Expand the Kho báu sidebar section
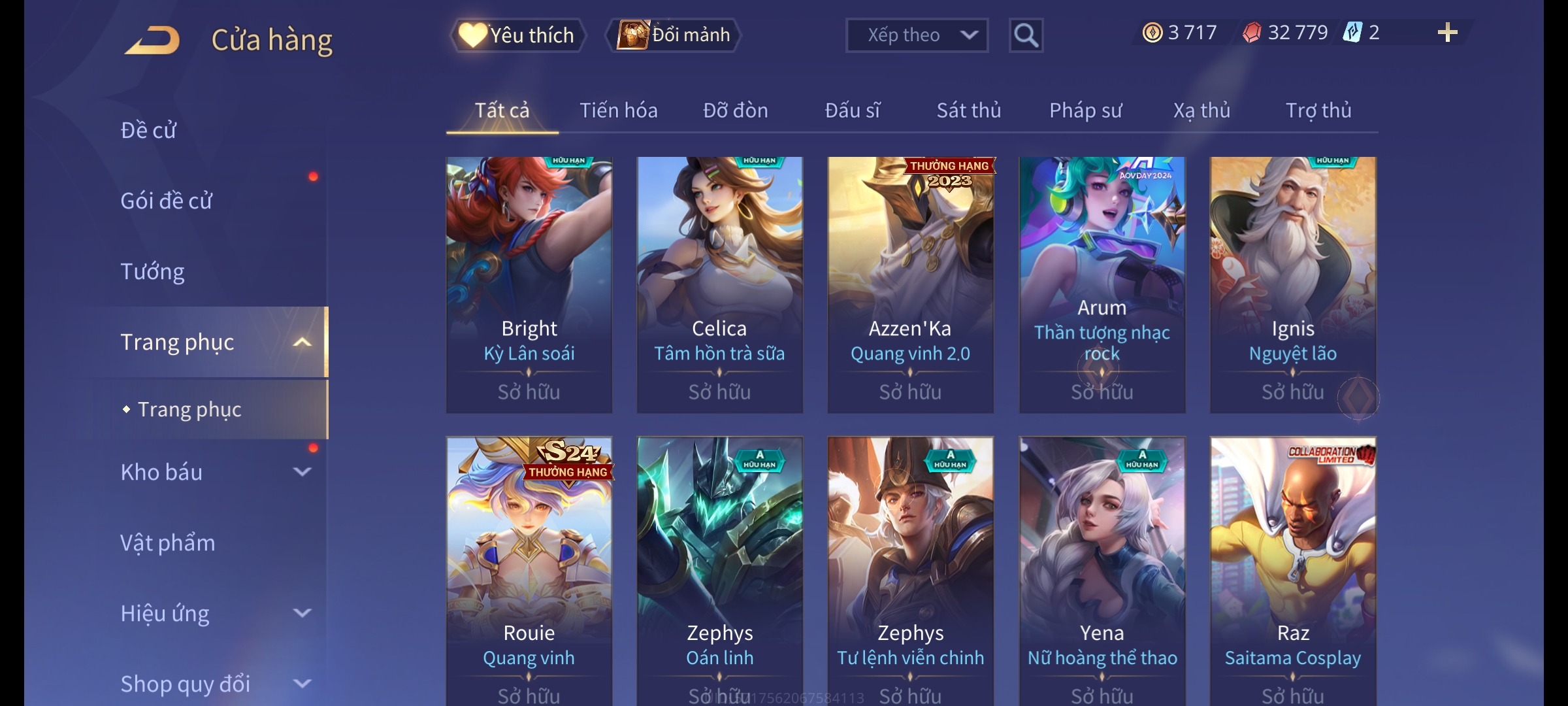This screenshot has height=706, width=1568. click(302, 471)
